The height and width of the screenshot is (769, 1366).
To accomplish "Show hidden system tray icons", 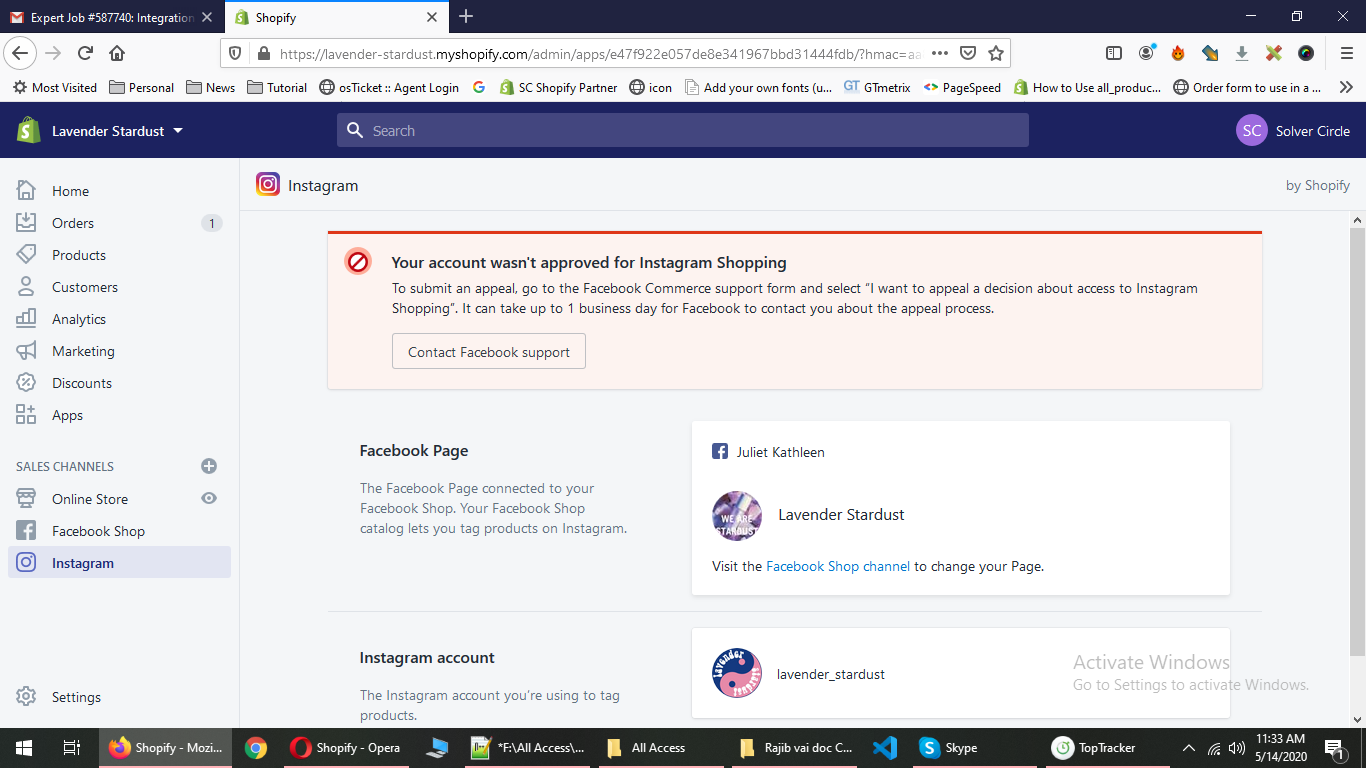I will tap(1189, 748).
